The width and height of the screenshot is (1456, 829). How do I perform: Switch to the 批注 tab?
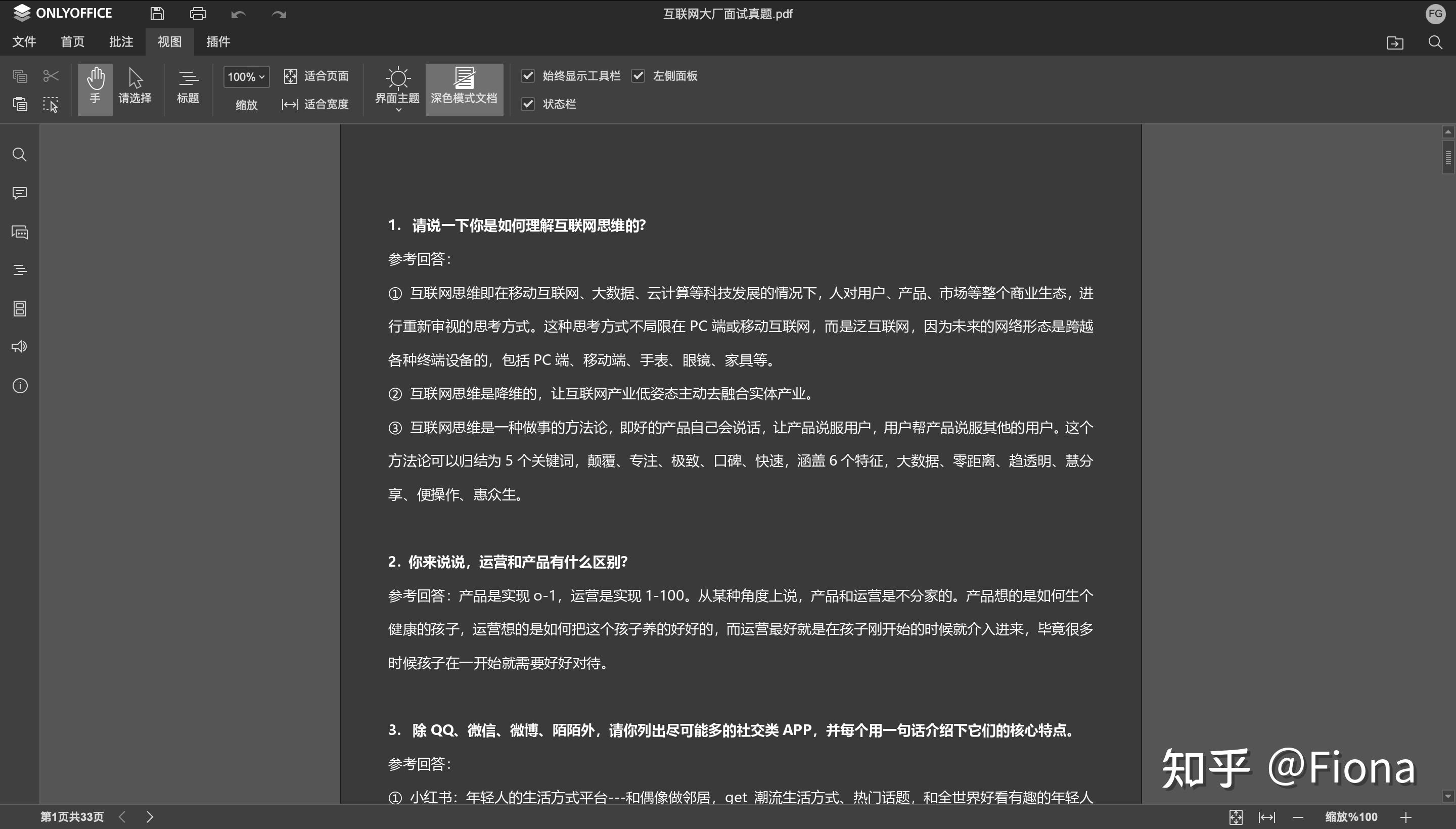coord(121,41)
